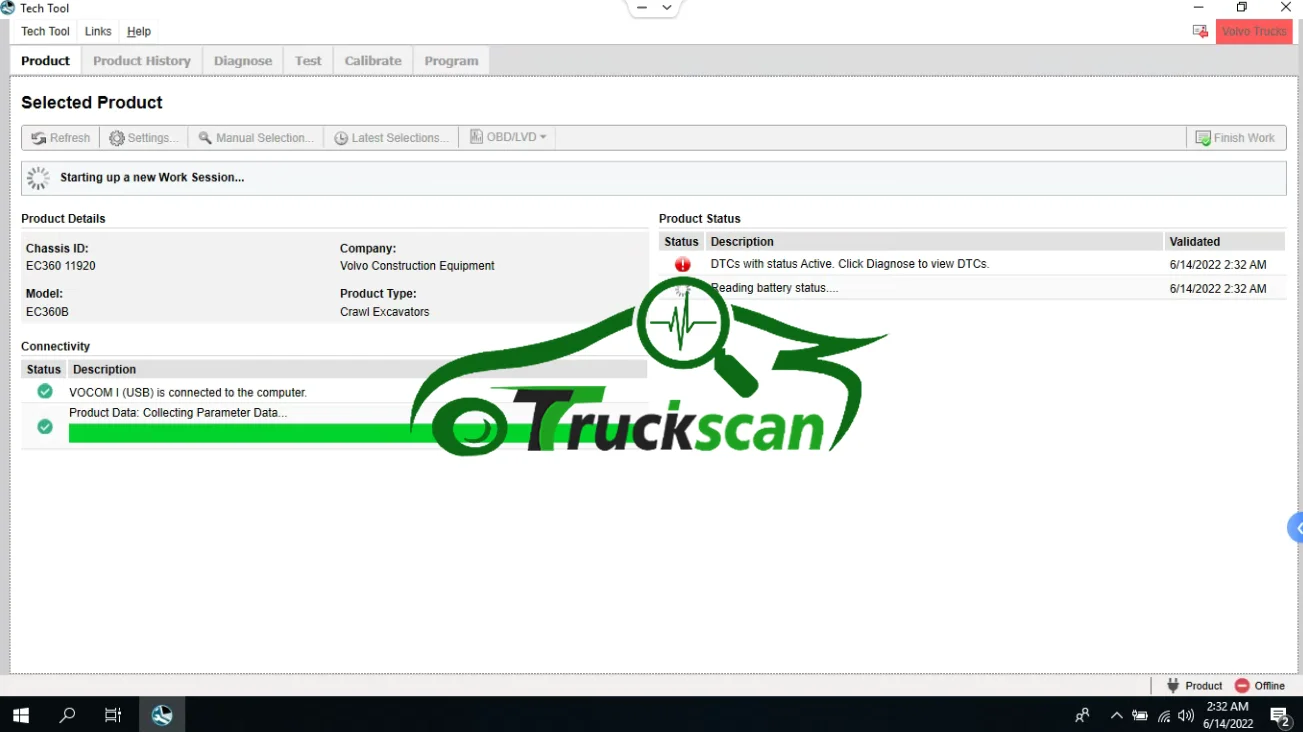
Task: Click the "Product Type:" label
Action: click(x=378, y=294)
